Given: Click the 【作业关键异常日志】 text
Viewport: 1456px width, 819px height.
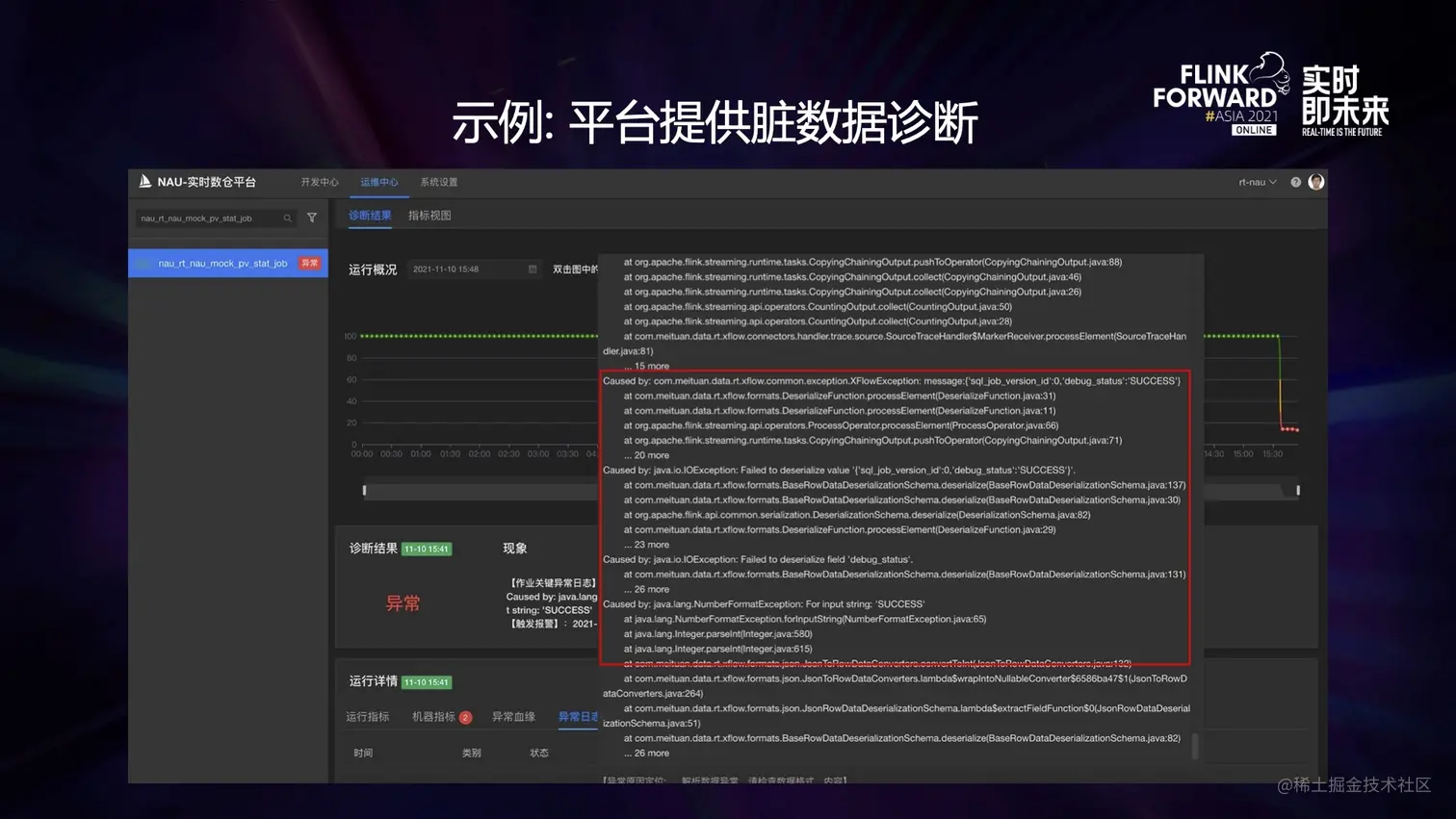Looking at the screenshot, I should [553, 583].
